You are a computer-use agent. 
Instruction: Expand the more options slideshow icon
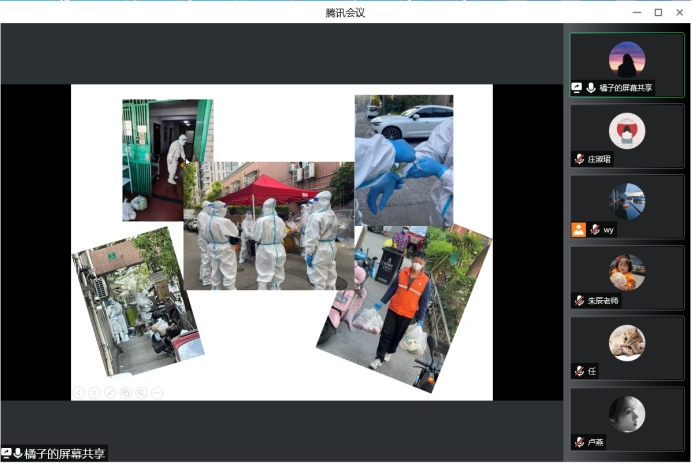pyautogui.click(x=157, y=393)
